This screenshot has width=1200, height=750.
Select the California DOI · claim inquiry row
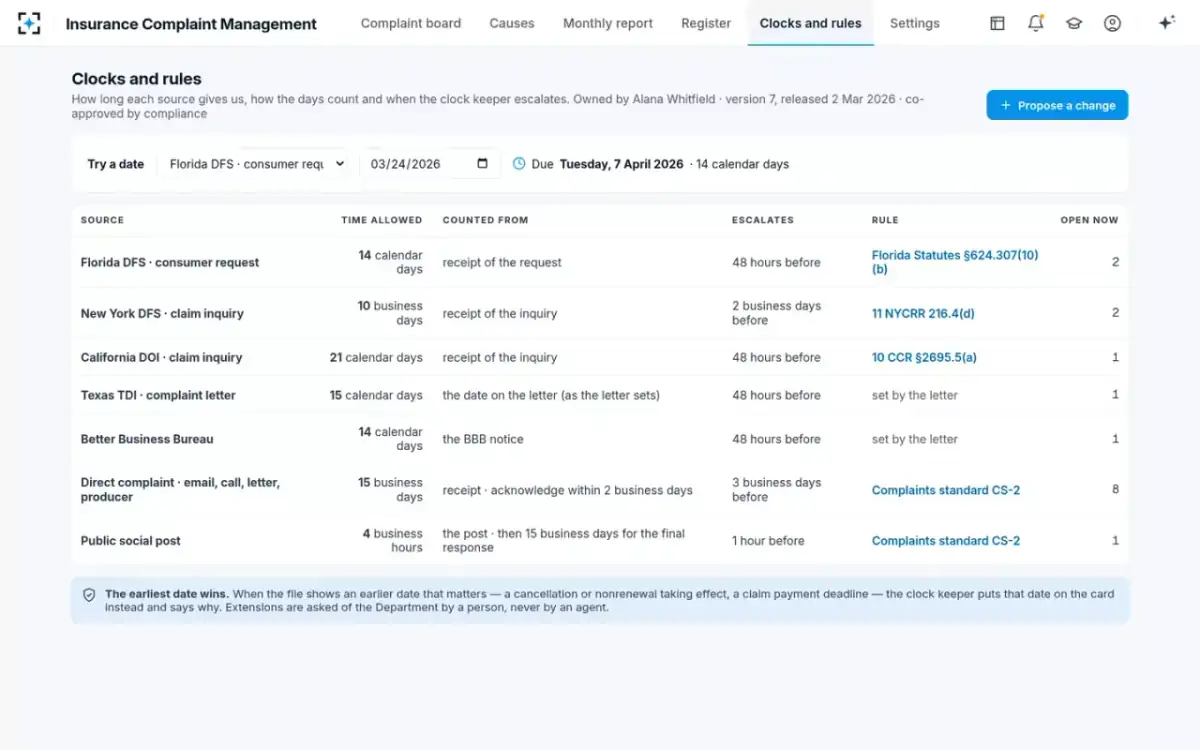[x=600, y=357]
